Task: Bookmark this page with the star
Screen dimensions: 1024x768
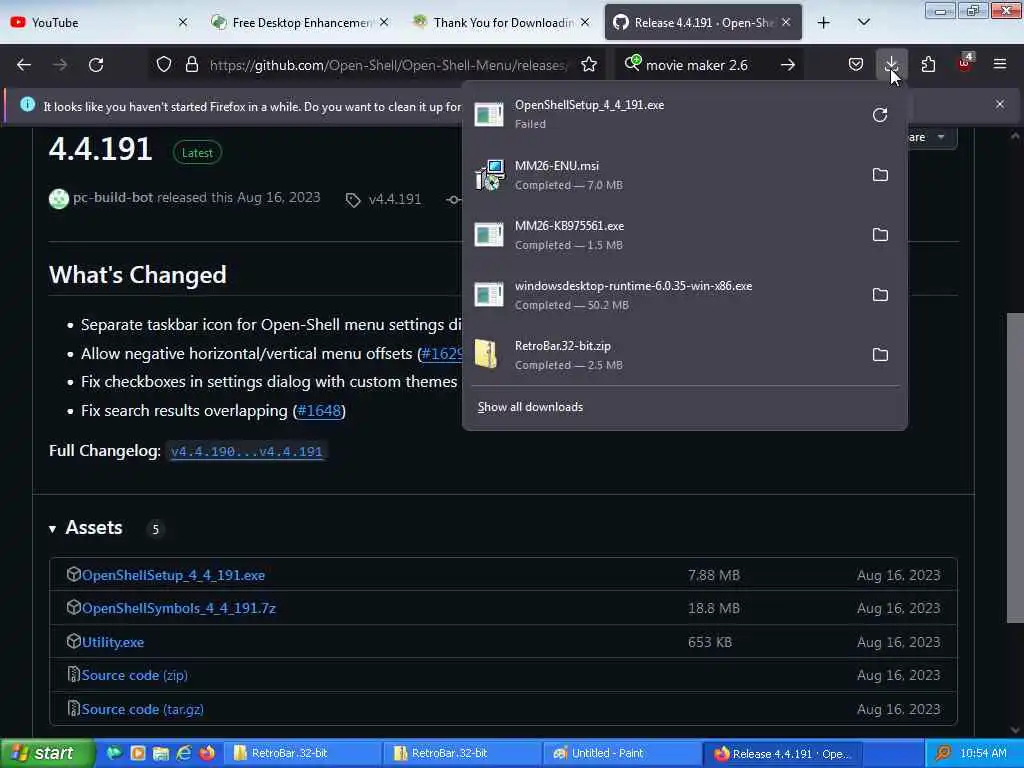Action: 588,65
